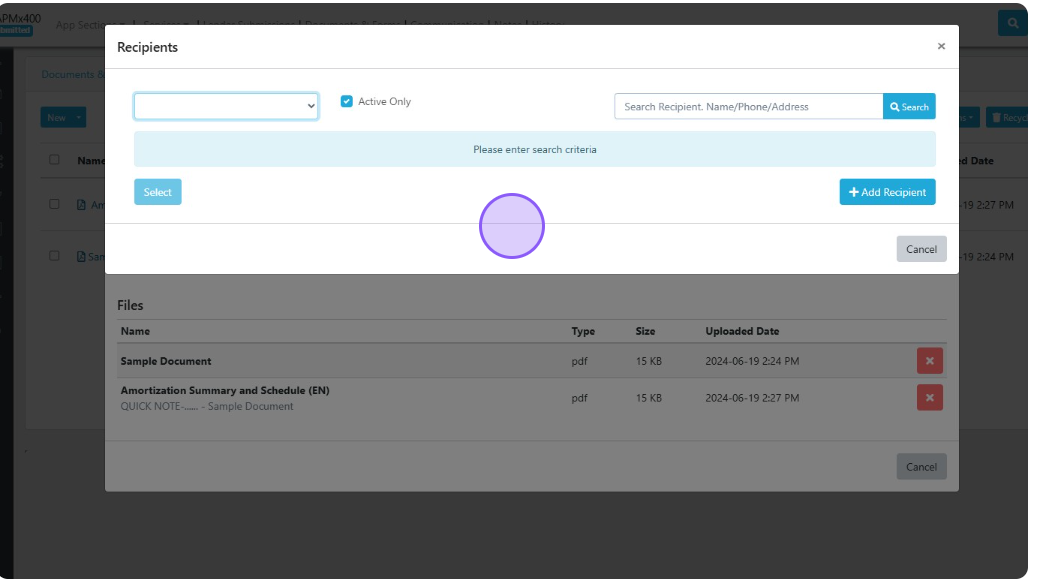Screen dimensions: 1037x583
Task: Tick the checkbox for the 'Sam...' document row
Action: pos(54,256)
